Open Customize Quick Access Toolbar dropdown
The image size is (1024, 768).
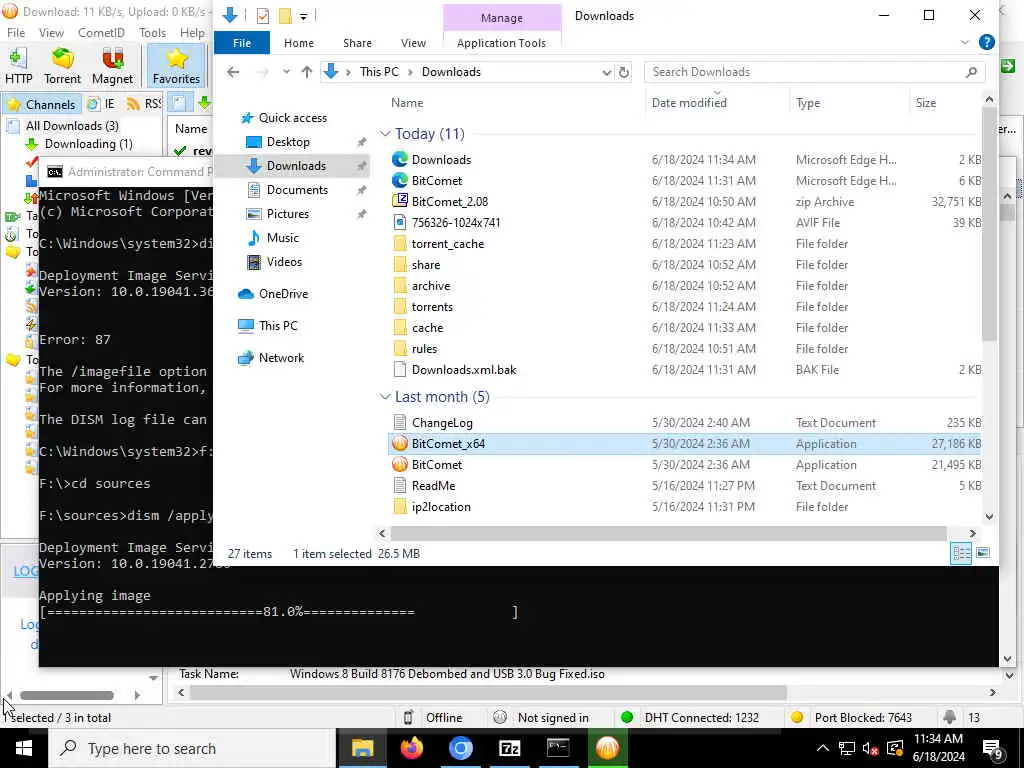coord(304,16)
